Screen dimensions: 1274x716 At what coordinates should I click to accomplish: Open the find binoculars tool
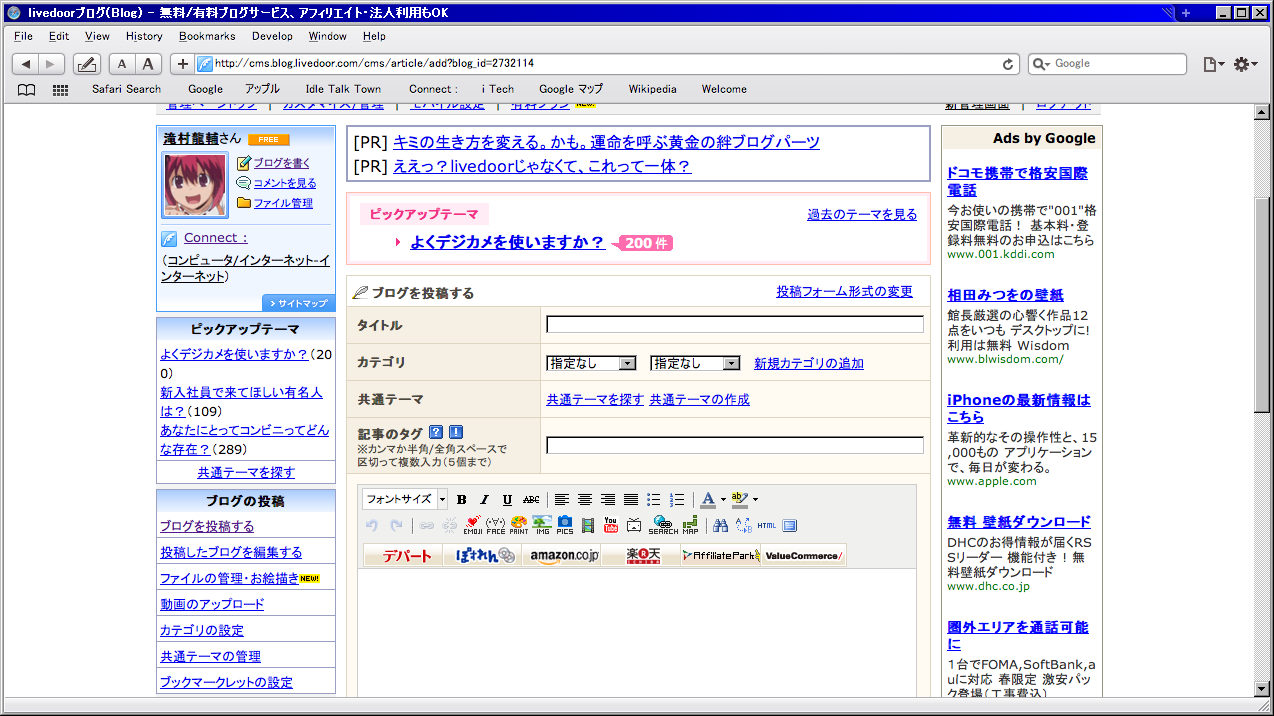pyautogui.click(x=720, y=525)
